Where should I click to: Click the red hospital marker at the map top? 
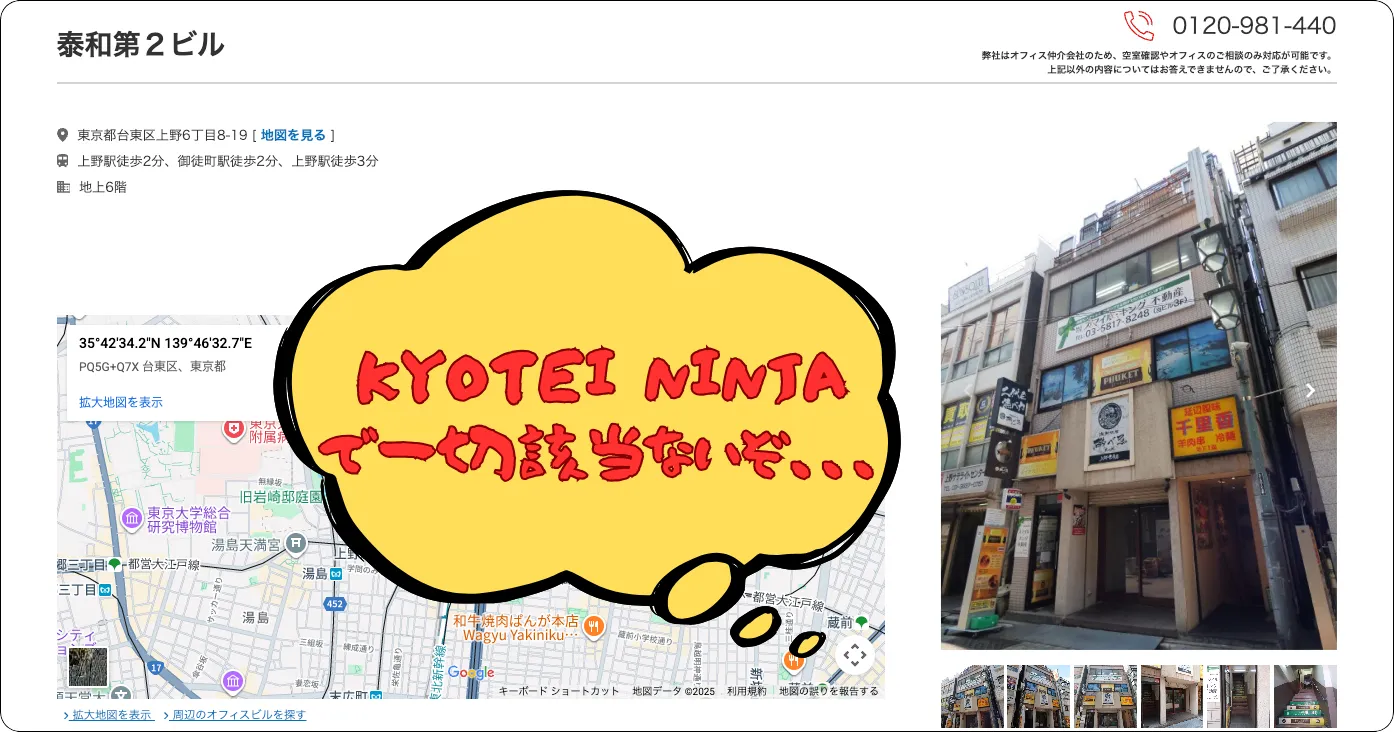[233, 430]
